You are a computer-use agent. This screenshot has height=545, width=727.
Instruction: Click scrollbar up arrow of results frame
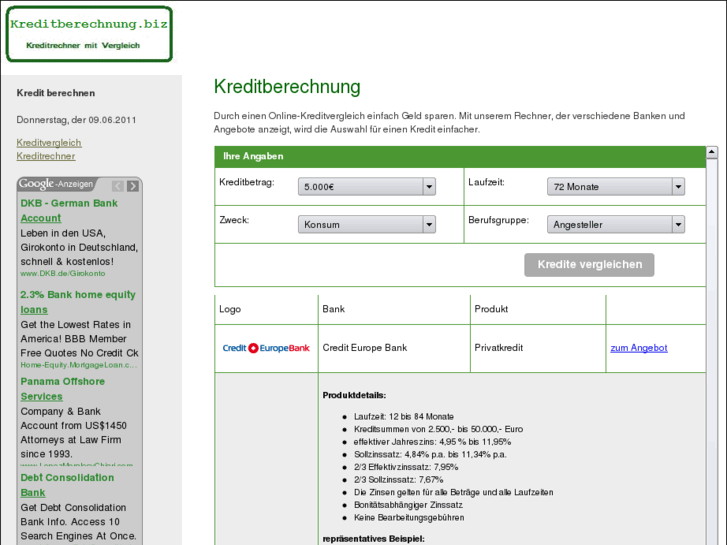click(x=712, y=152)
